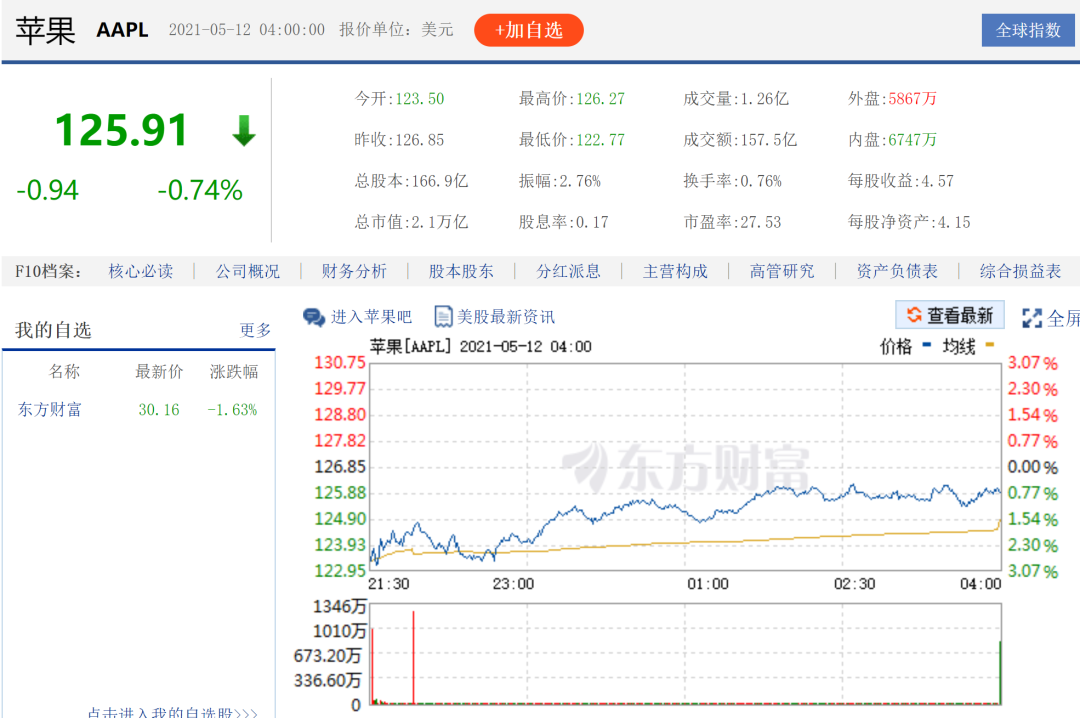Screen dimensions: 1080x718
Task: Click the 进入苹果吧 link text
Action: click(371, 317)
